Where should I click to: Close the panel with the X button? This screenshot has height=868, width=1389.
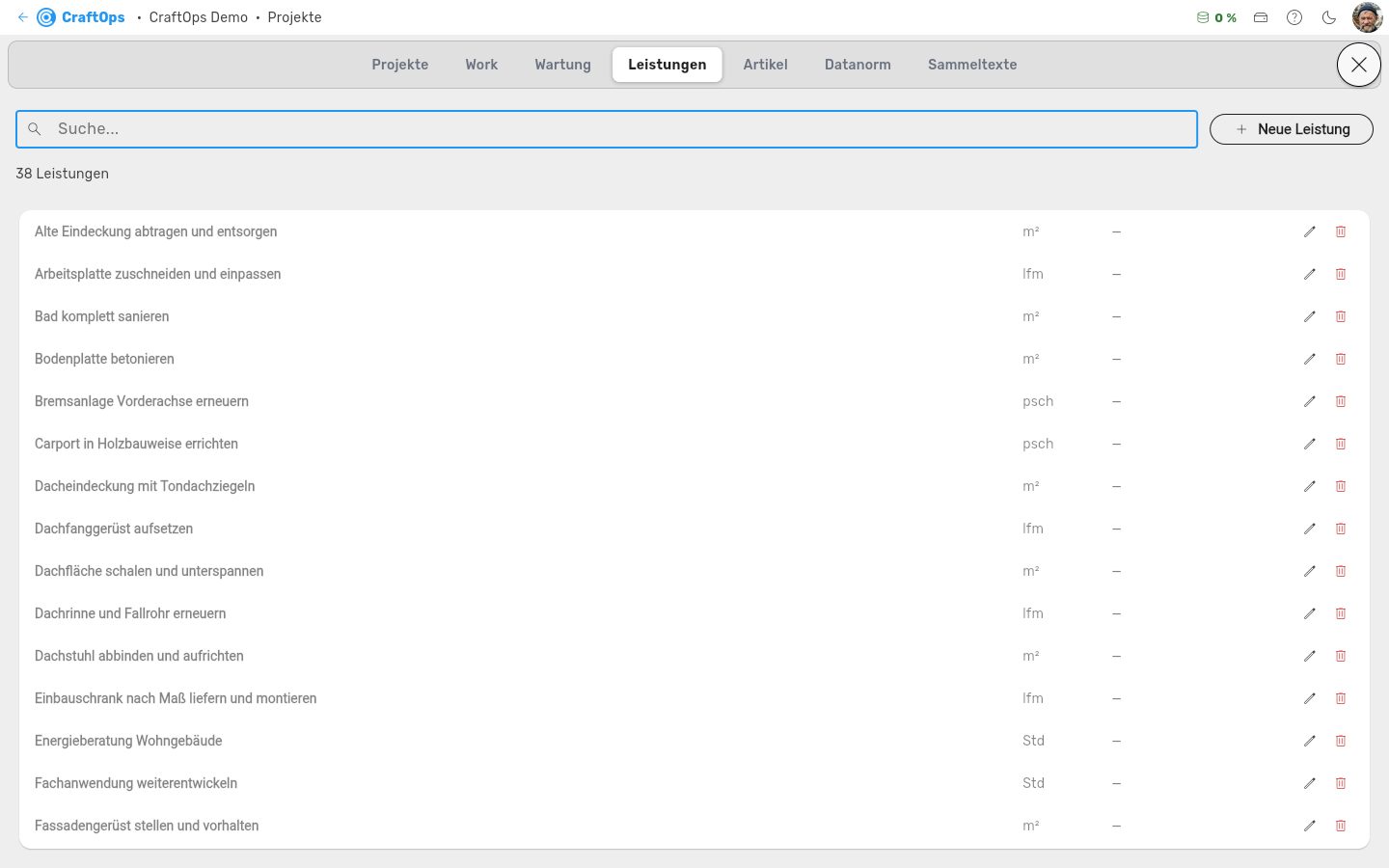(1358, 65)
